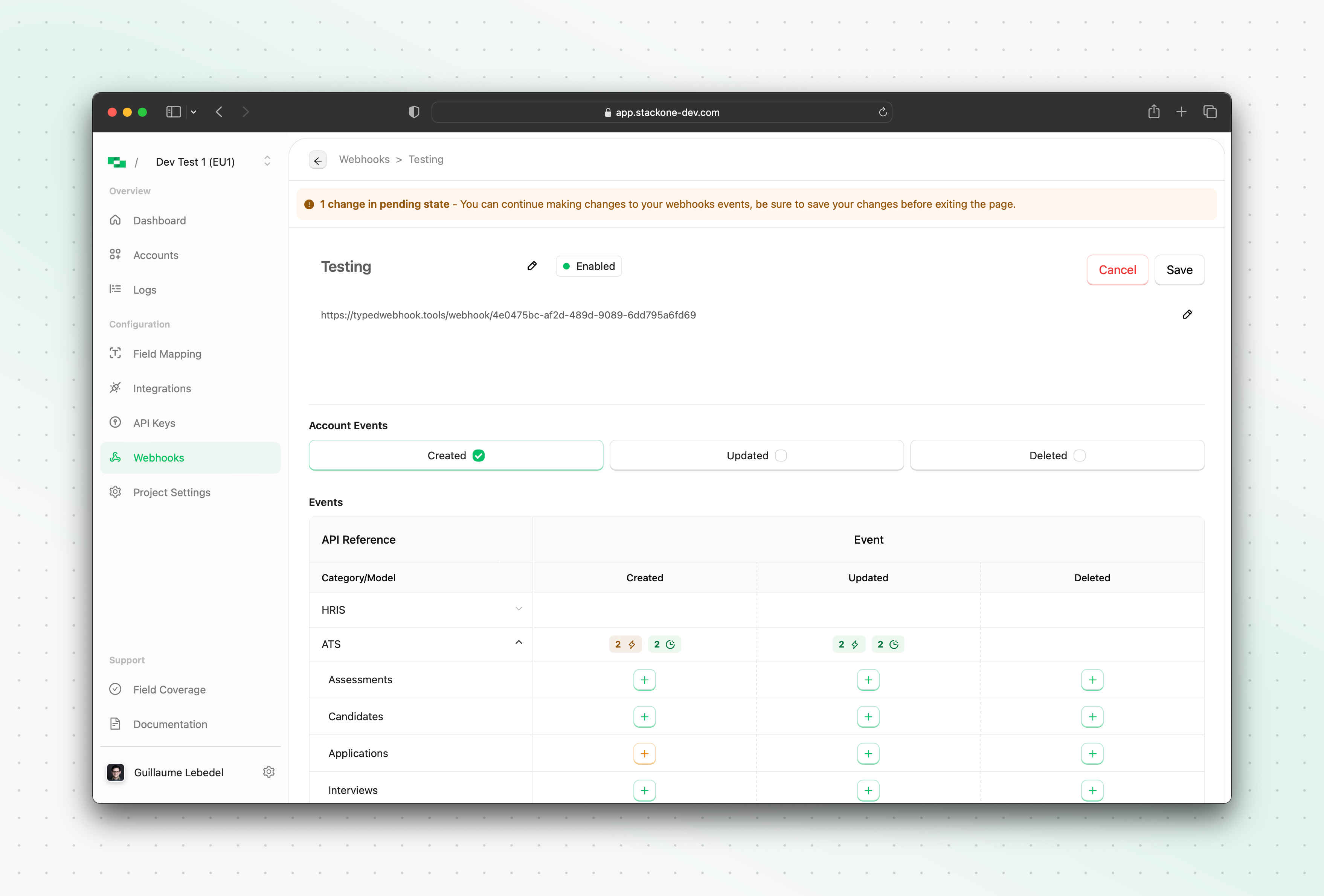
Task: Click the ATS Updated clock badge
Action: pos(888,644)
